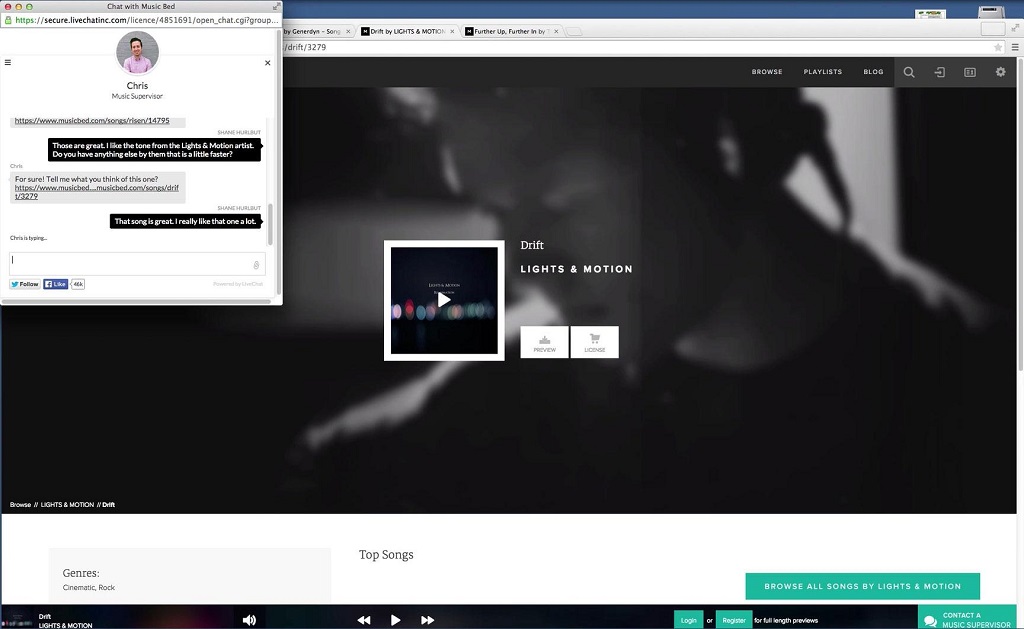Close the Further Up, Further In tab
The width and height of the screenshot is (1024, 629).
556,31
